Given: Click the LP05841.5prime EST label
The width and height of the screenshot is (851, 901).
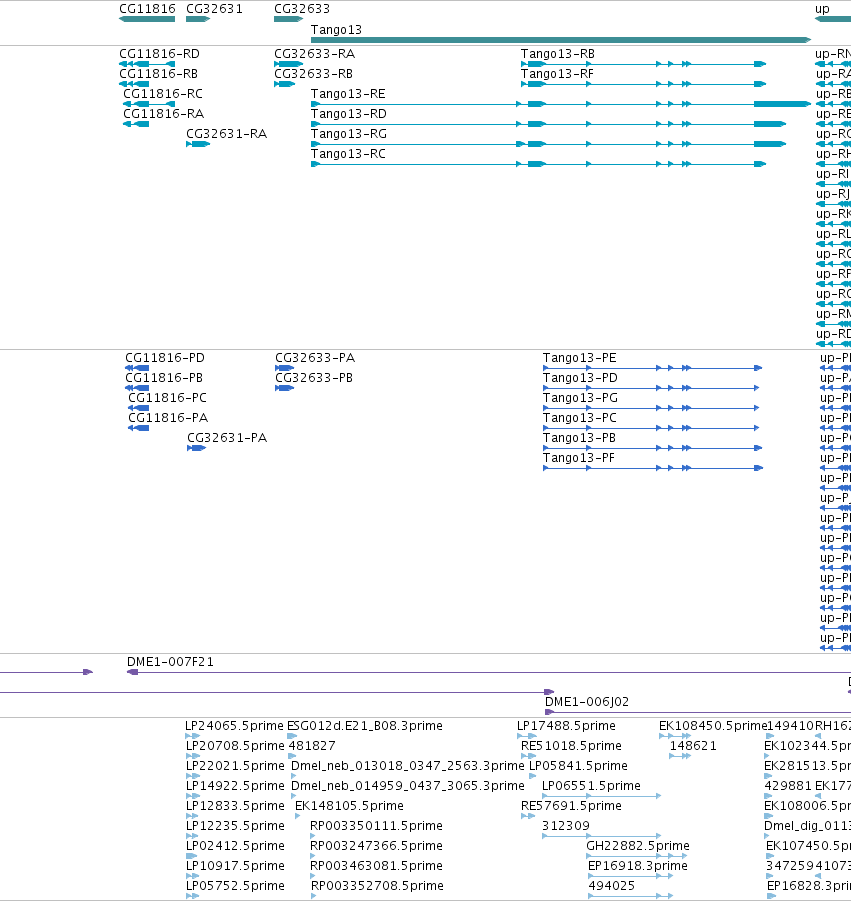Looking at the screenshot, I should pos(578,766).
